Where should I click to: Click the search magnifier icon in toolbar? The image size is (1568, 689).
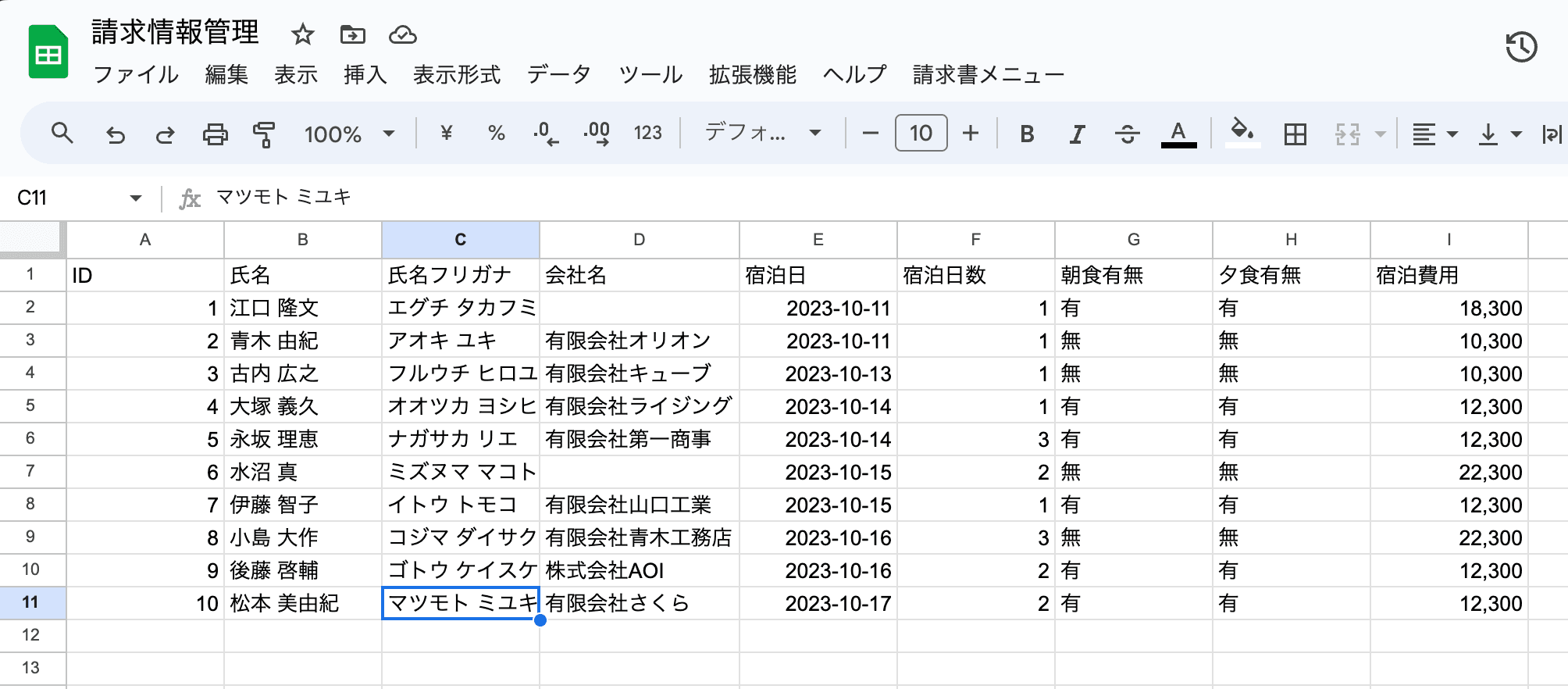tap(62, 134)
